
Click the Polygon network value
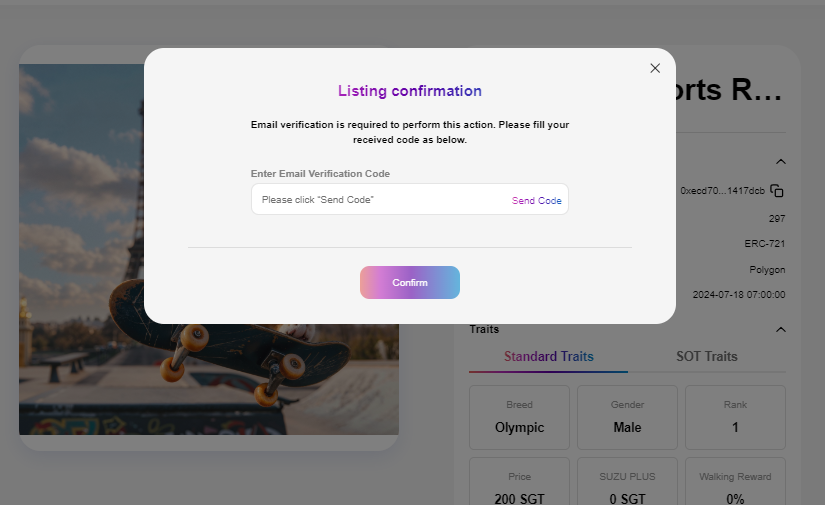(767, 270)
